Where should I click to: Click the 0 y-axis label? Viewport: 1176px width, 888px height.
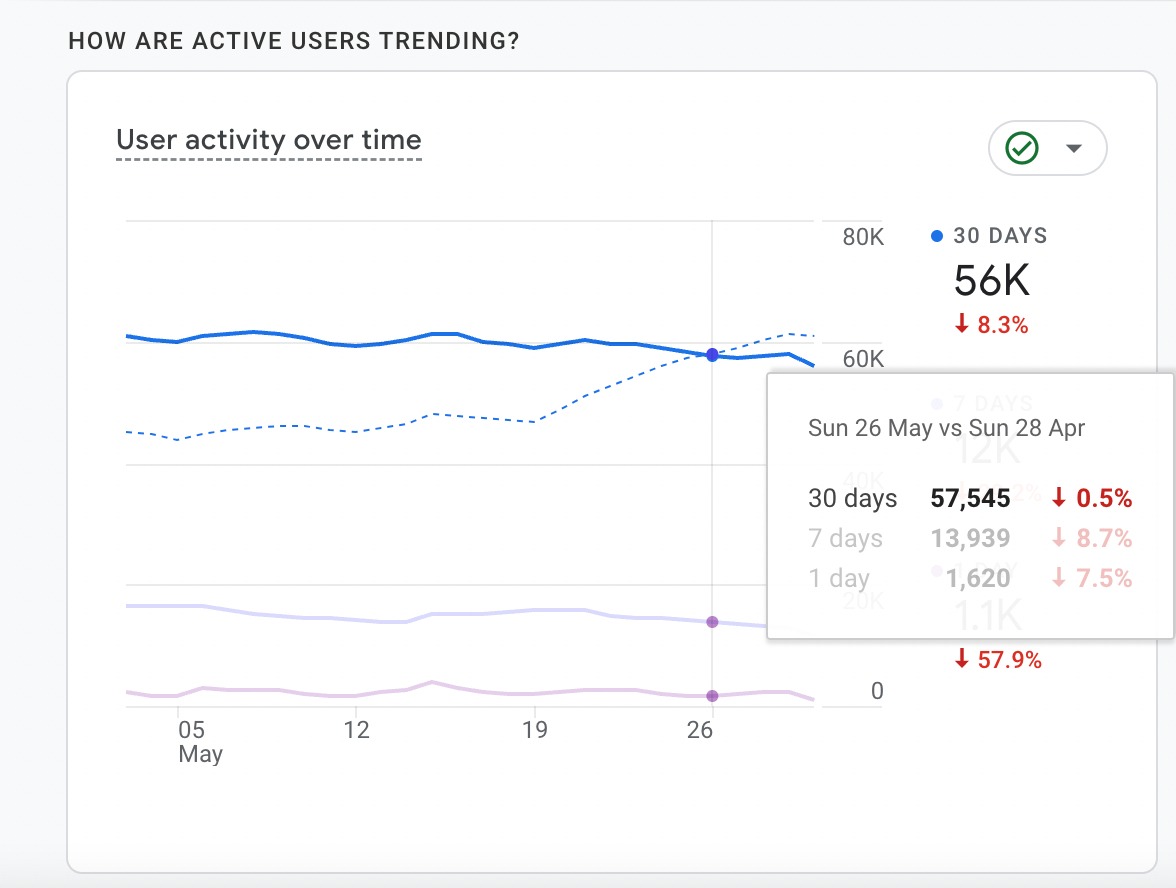878,691
